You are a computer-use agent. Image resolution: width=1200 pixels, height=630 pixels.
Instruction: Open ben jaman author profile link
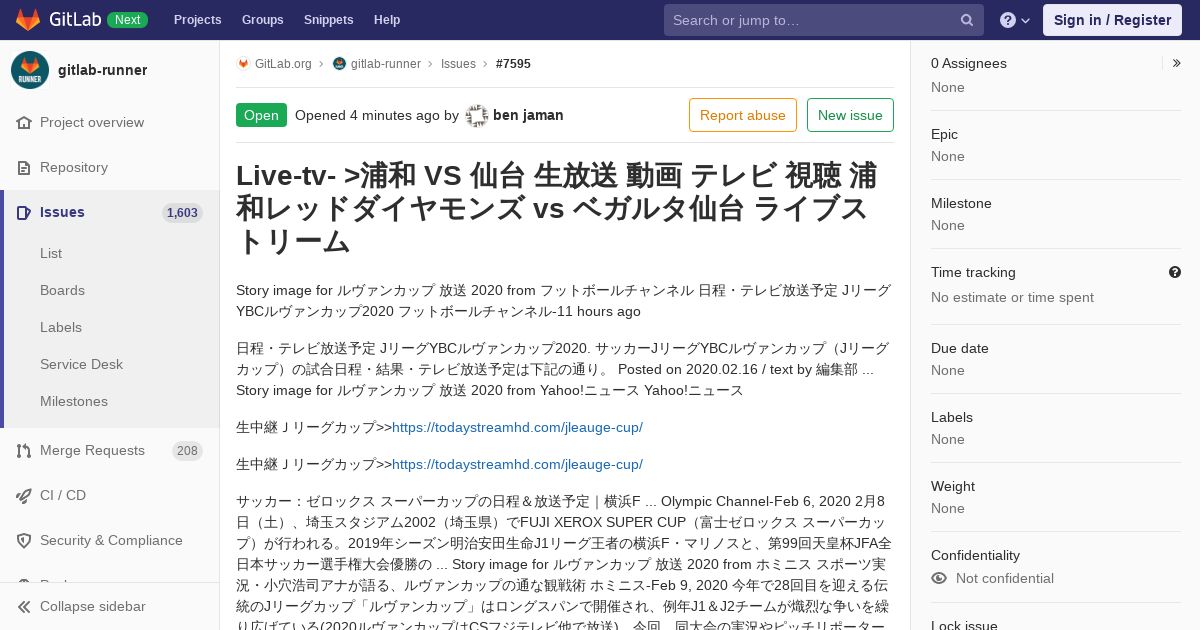[x=528, y=115]
